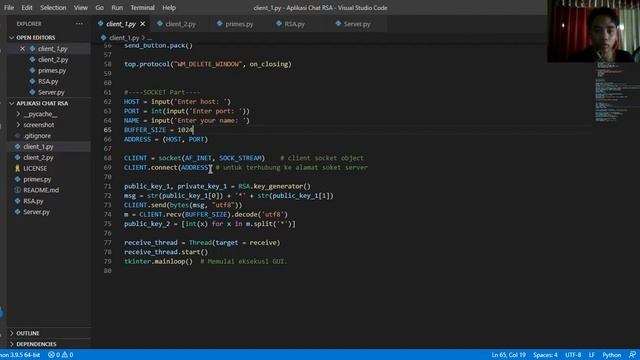Open Explorer more actions ellipsis

(79, 24)
